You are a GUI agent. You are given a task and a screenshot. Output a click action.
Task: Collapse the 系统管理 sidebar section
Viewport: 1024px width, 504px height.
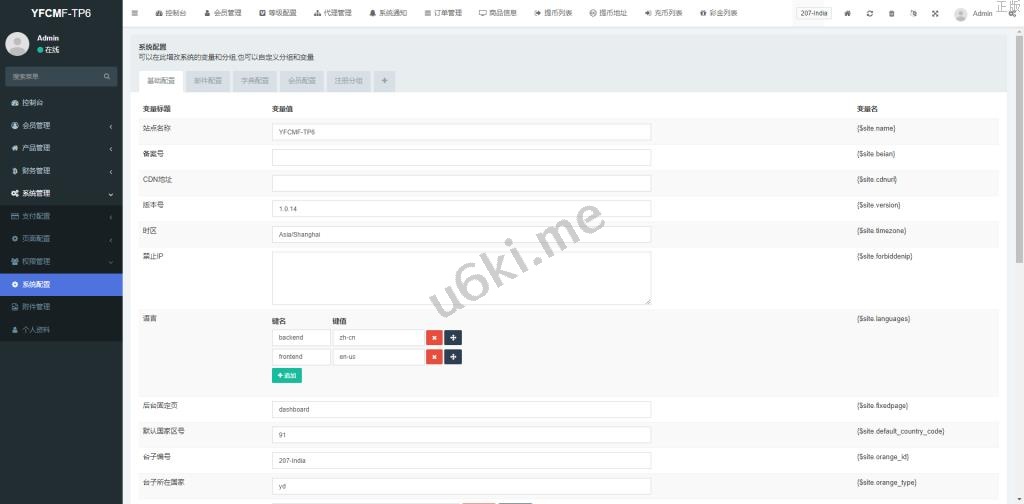click(61, 193)
